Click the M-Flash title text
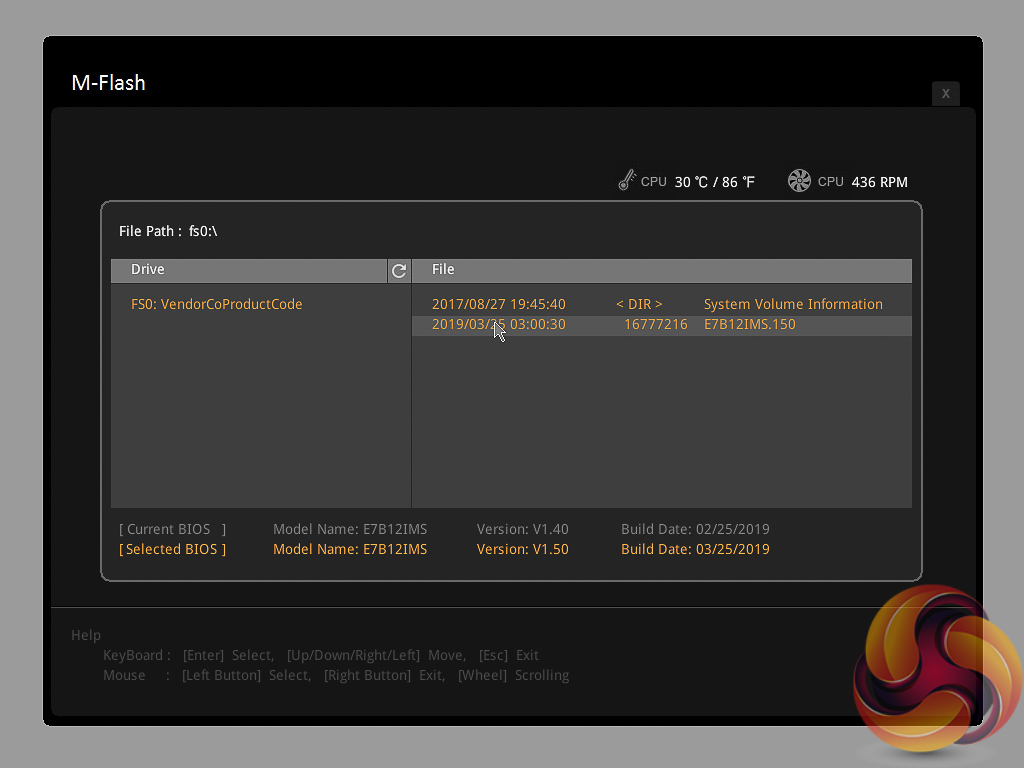Viewport: 1024px width, 768px height. coord(108,83)
